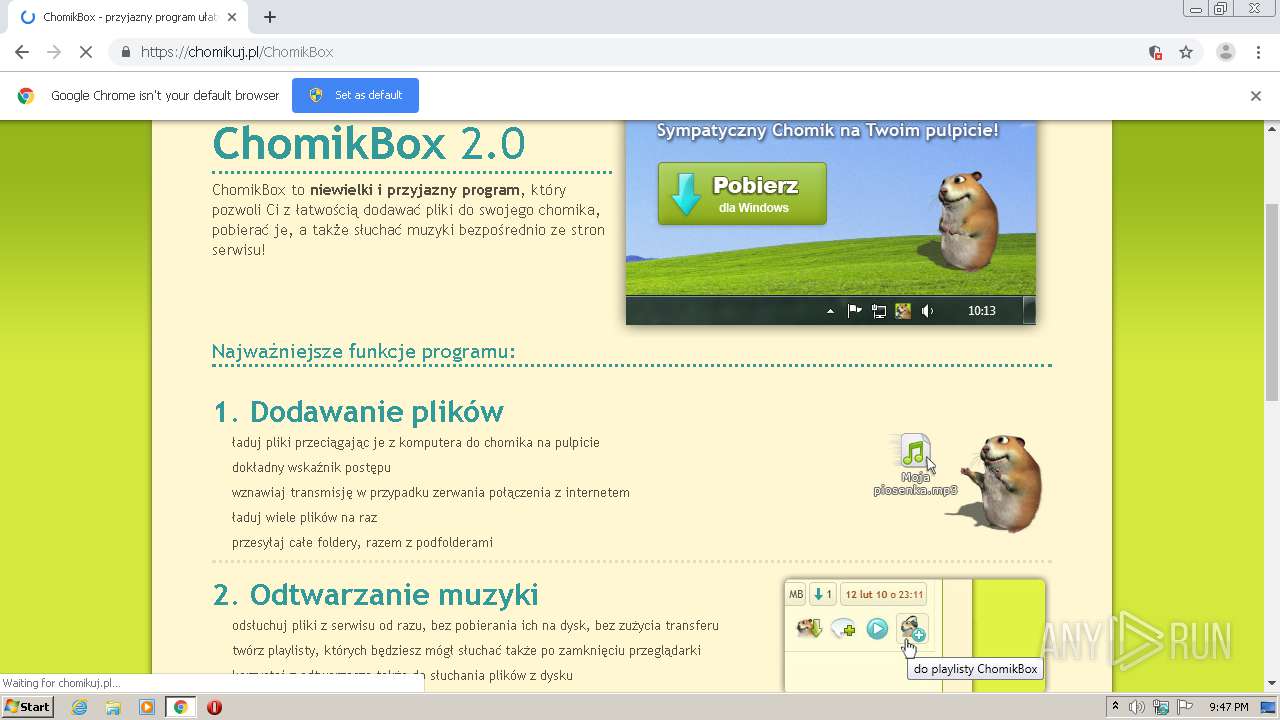Click the 2. Odtwarzanie muzyki heading
1280x720 pixels.
point(376,594)
